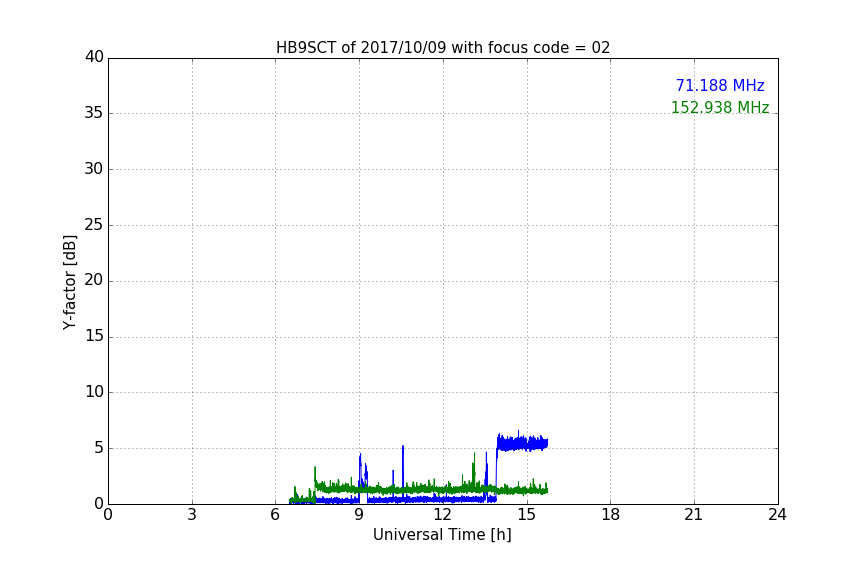Click the x-axis tick label 15
Screen dimensions: 864x576
point(527,515)
